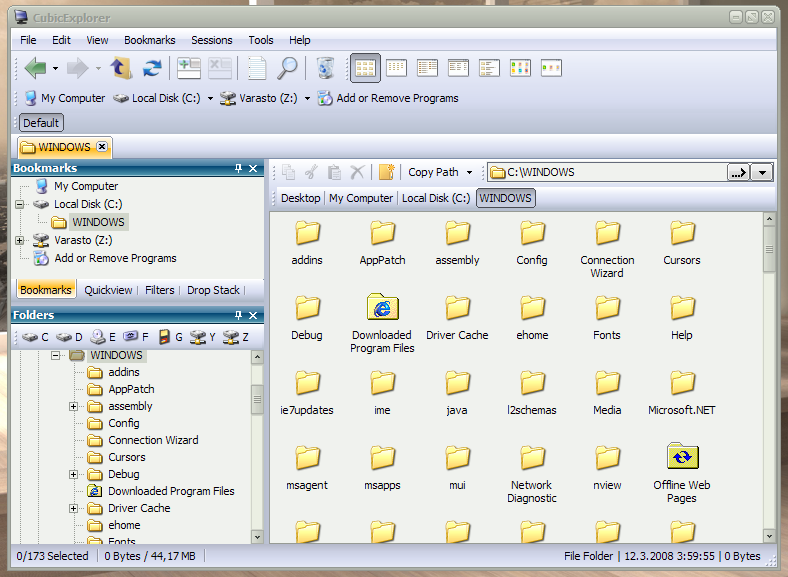Click the C:\WINDOWS address field
The image size is (788, 577).
608,172
